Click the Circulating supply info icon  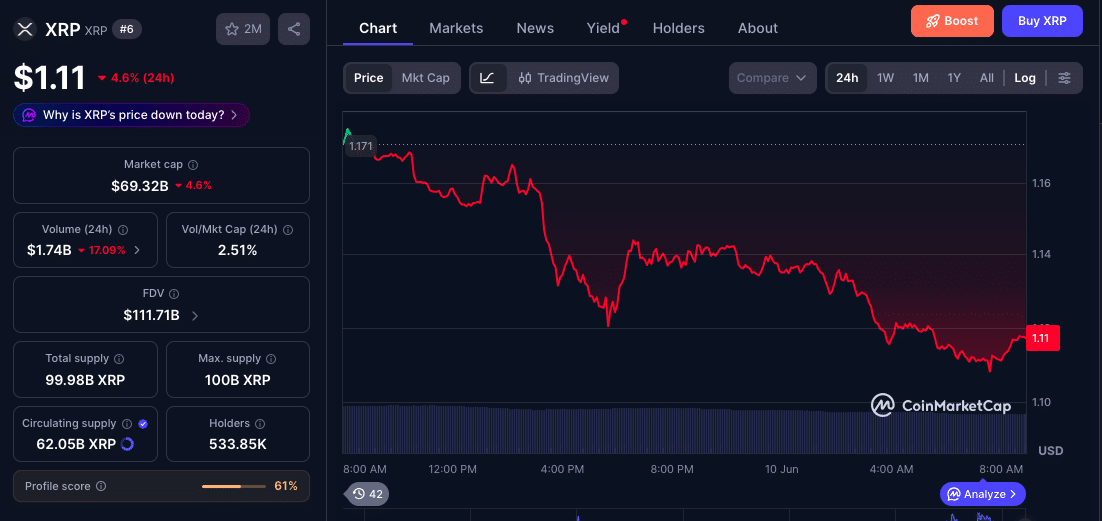(127, 424)
